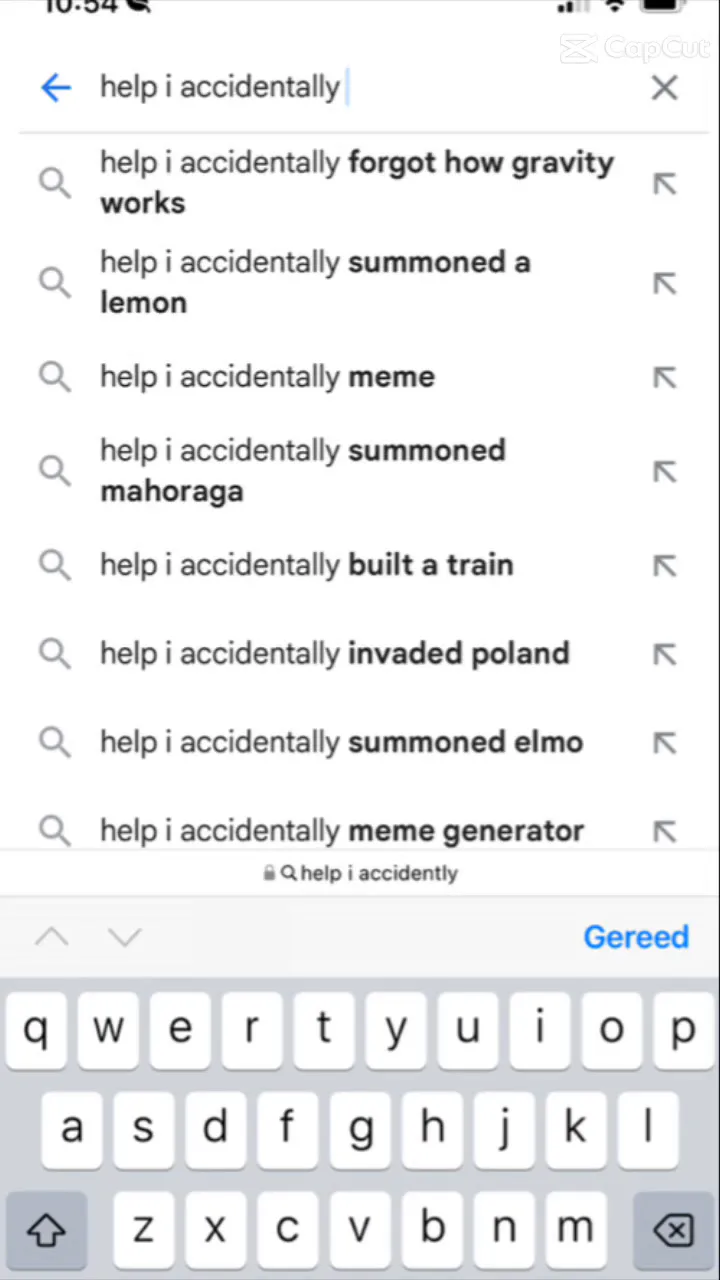Viewport: 720px width, 1280px height.
Task: Tap insert arrow next to 'invaded poland'
Action: click(664, 654)
